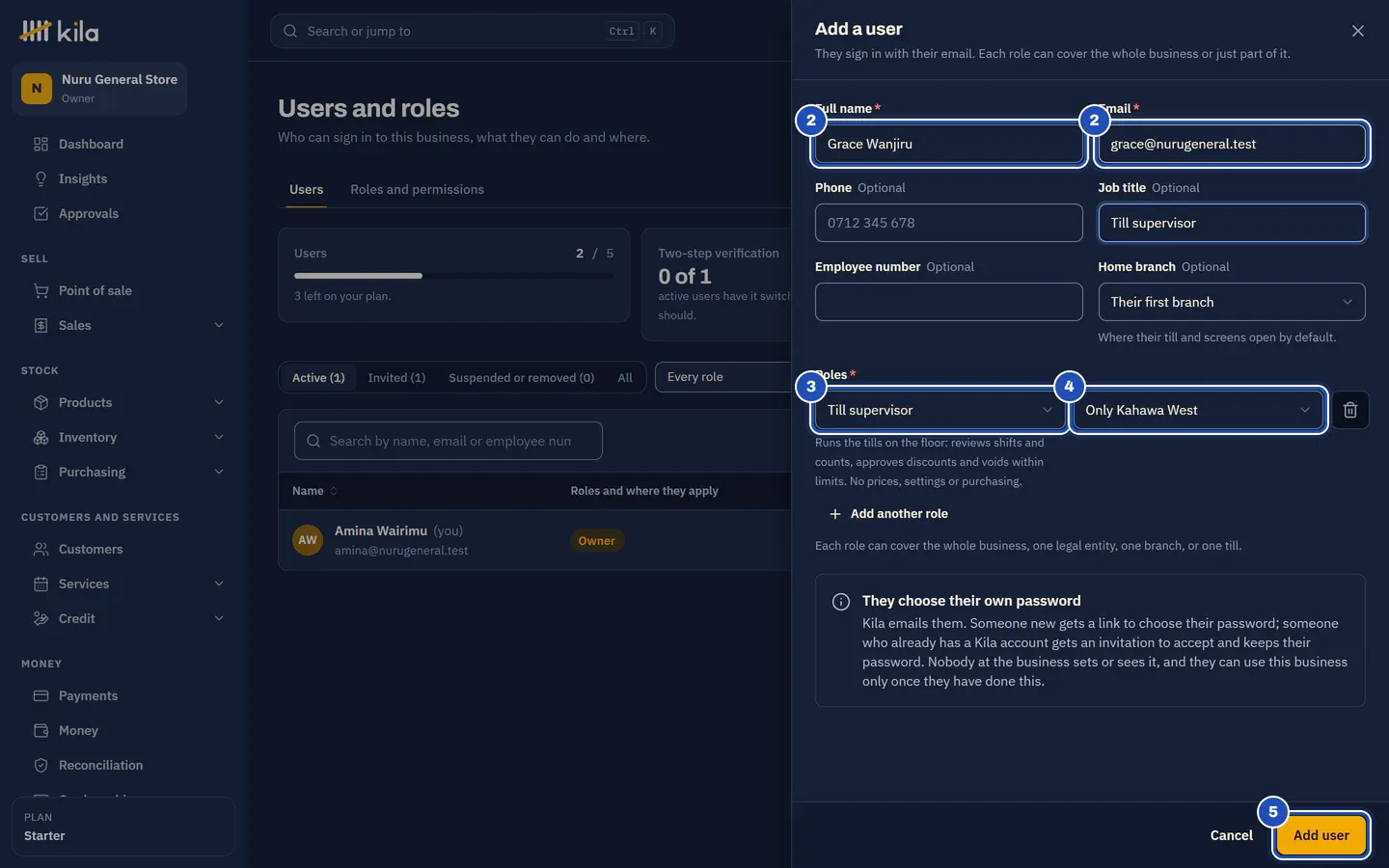Click the Add user button
This screenshot has width=1389, height=868.
coord(1321,835)
